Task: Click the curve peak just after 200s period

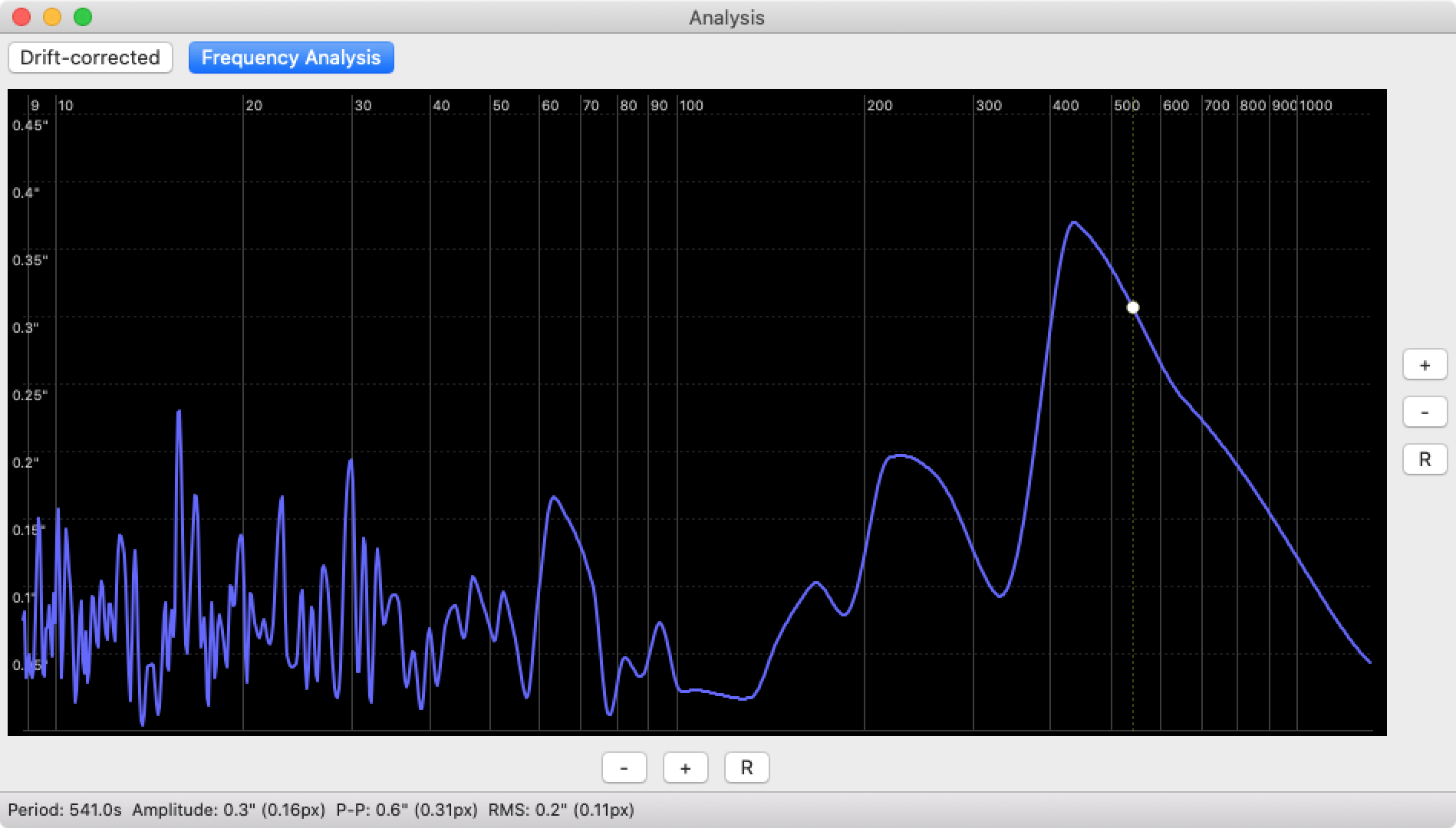Action: point(899,455)
